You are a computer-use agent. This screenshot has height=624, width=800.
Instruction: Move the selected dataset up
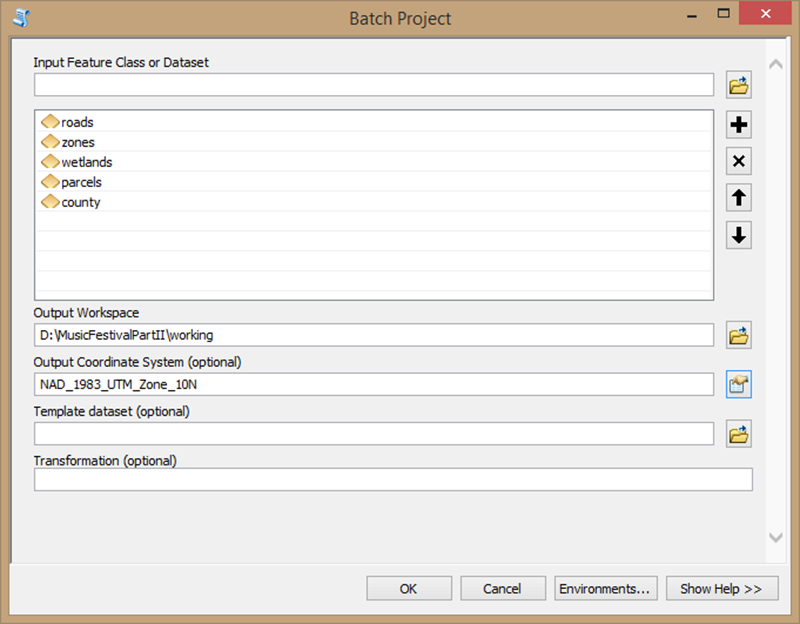[738, 197]
